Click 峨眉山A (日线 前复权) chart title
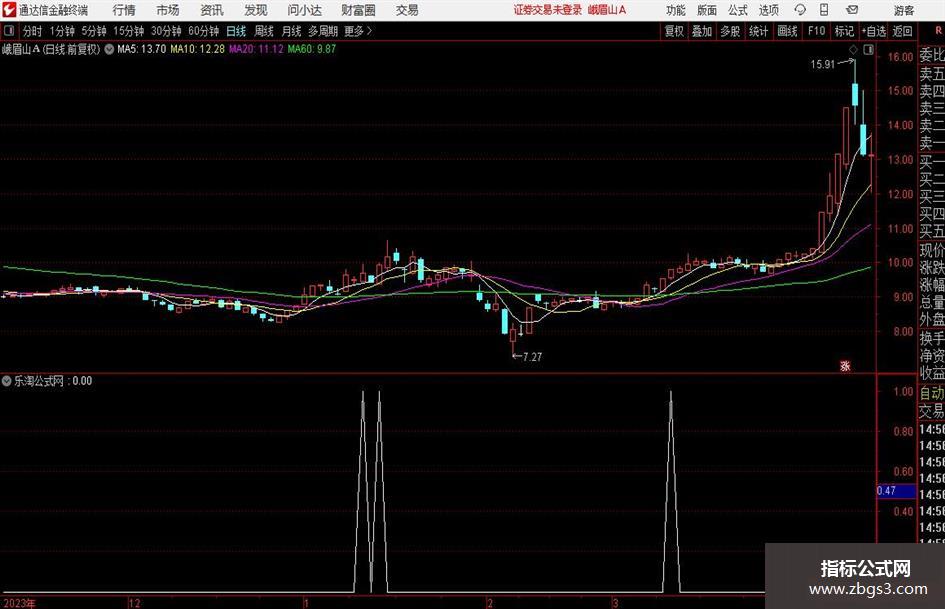Image resolution: width=945 pixels, height=609 pixels. (x=51, y=49)
